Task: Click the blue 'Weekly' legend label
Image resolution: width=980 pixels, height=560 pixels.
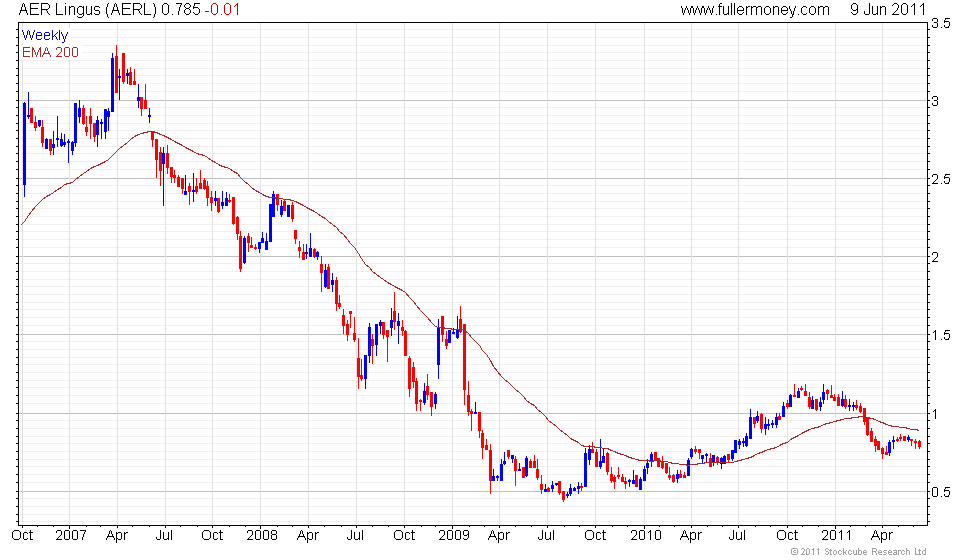Action: point(44,35)
